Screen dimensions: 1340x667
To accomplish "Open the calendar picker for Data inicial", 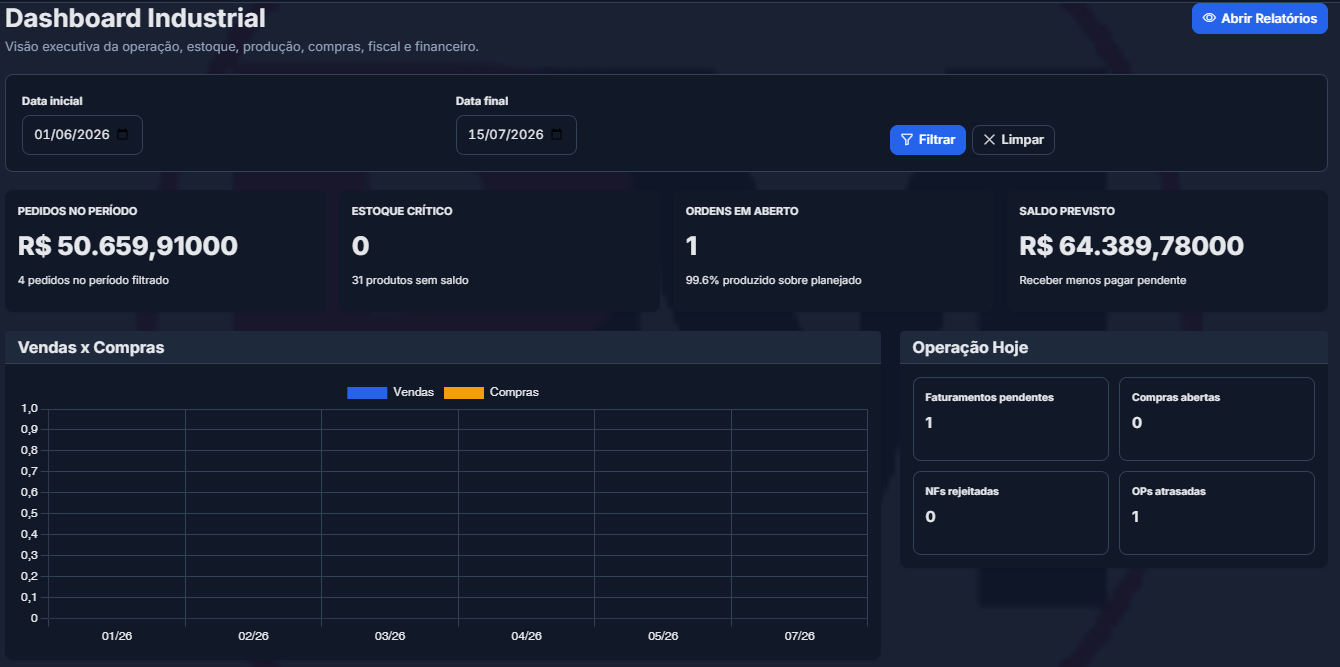I will click(123, 135).
